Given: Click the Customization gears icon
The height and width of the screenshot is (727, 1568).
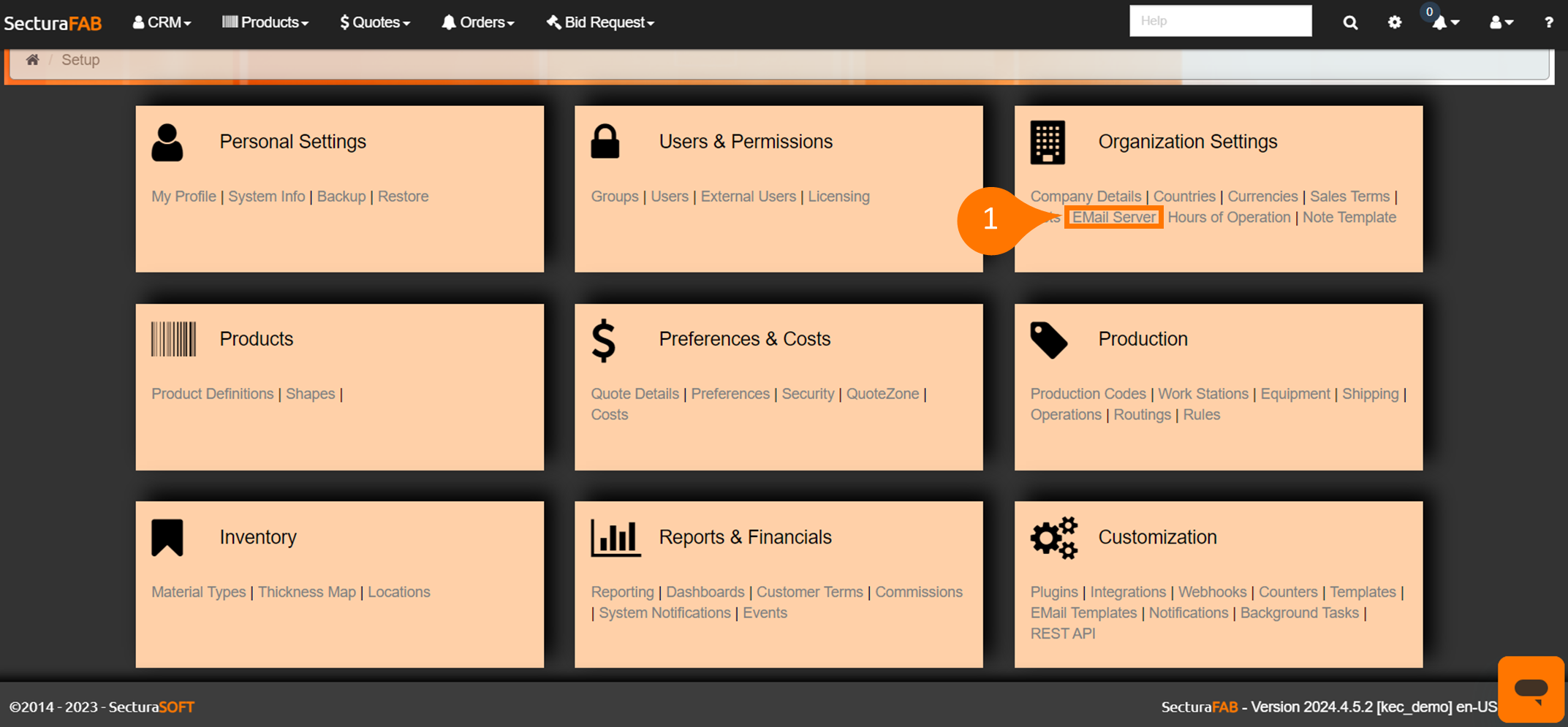Looking at the screenshot, I should coord(1053,538).
